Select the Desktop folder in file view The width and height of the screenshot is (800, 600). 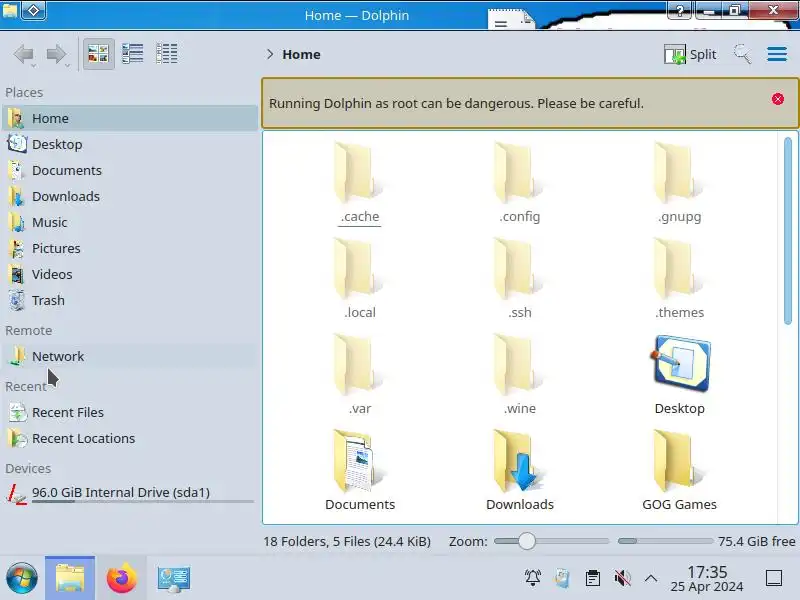(681, 364)
